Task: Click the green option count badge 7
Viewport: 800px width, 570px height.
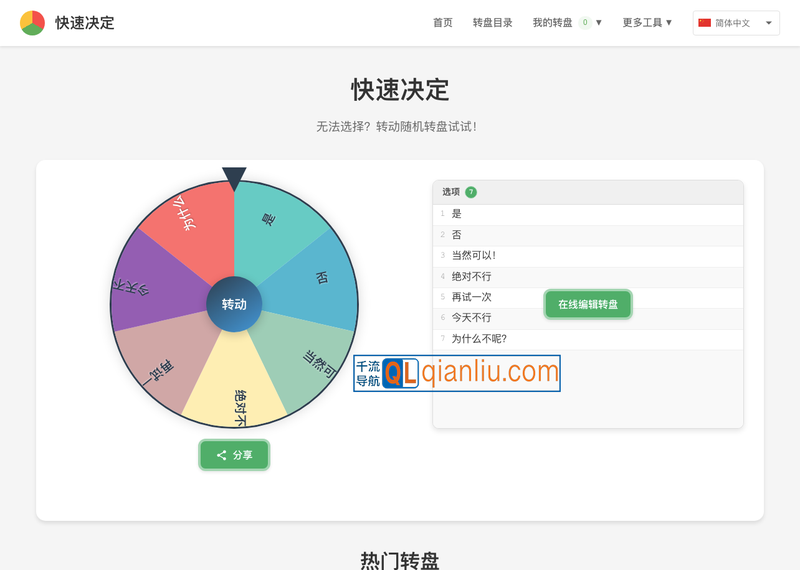Action: [471, 192]
